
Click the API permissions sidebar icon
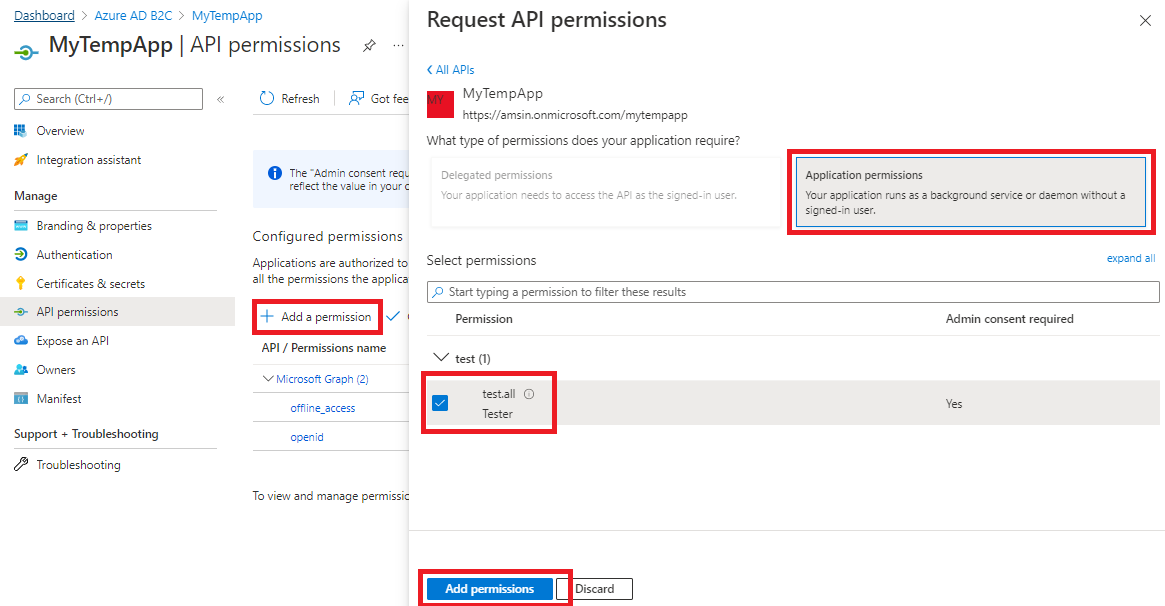point(20,312)
